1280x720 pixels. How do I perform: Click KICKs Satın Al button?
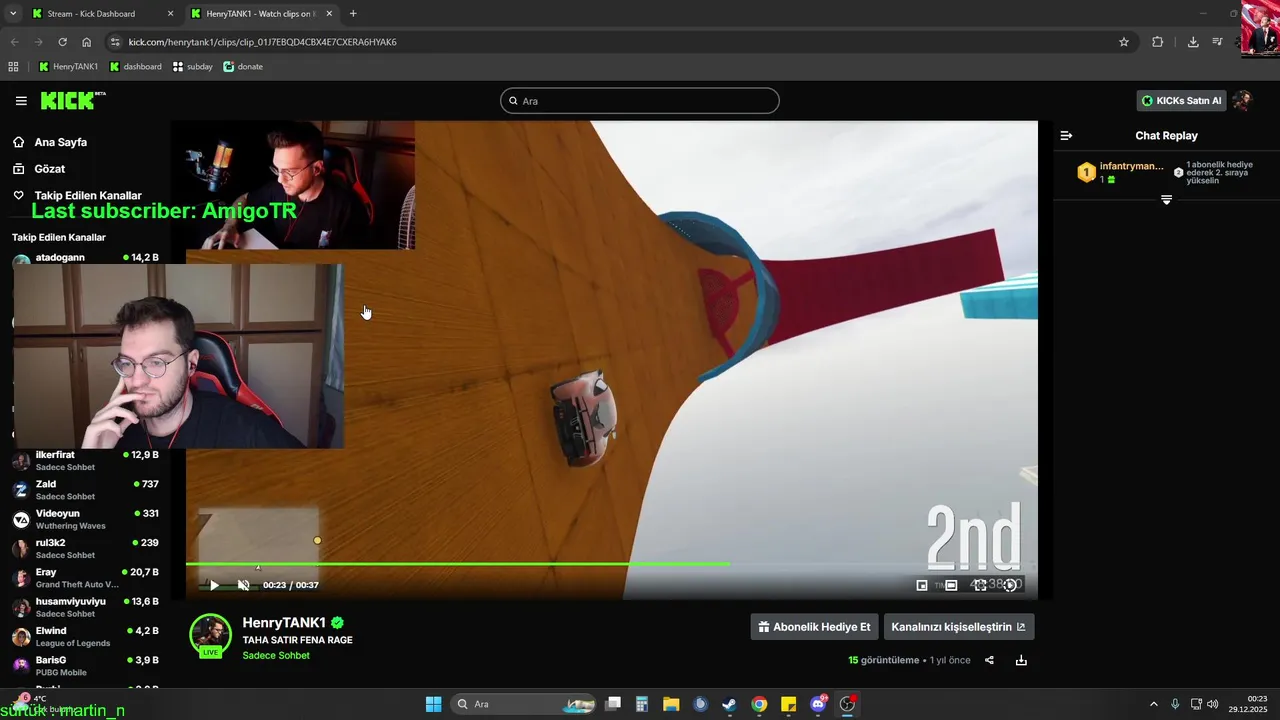click(x=1181, y=101)
